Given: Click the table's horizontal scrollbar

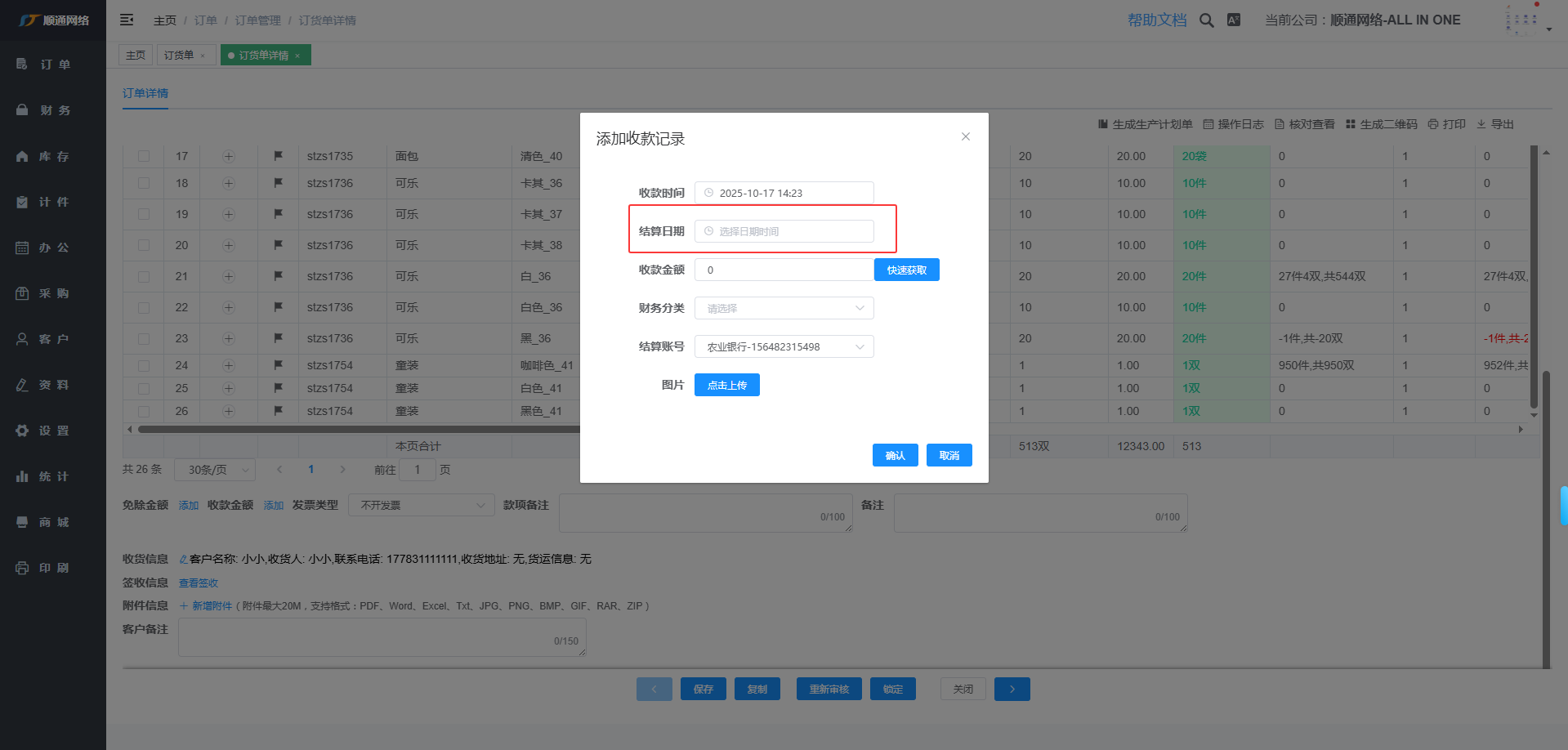Looking at the screenshot, I should click(x=360, y=429).
